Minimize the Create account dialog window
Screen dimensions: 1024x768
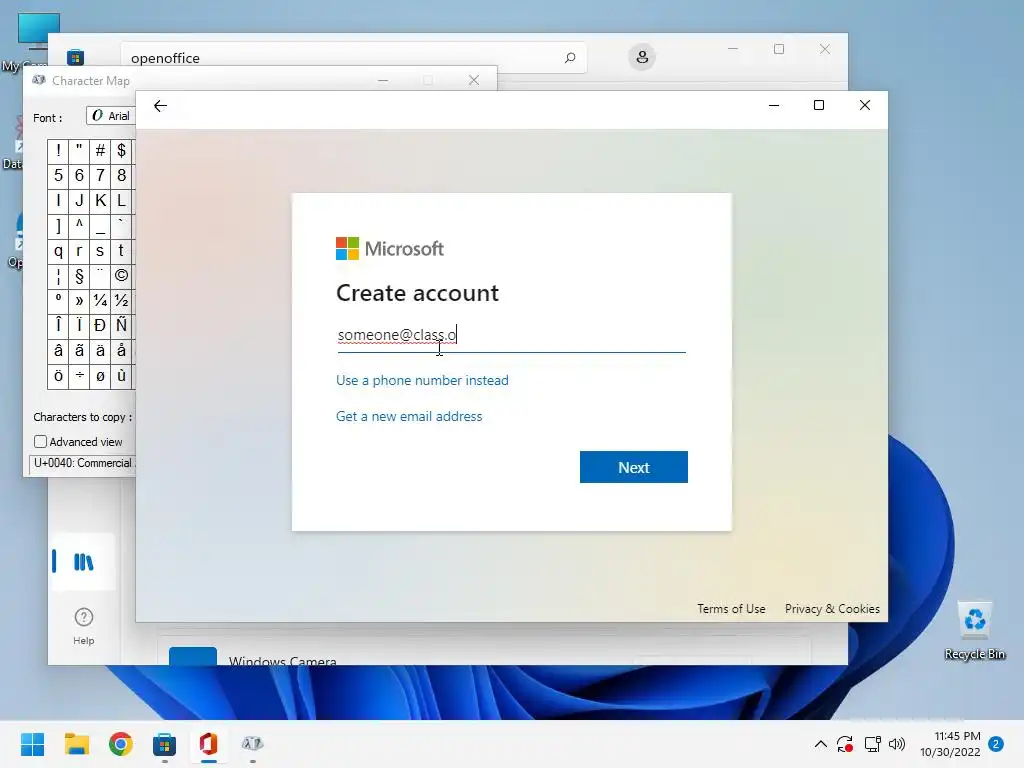click(774, 105)
